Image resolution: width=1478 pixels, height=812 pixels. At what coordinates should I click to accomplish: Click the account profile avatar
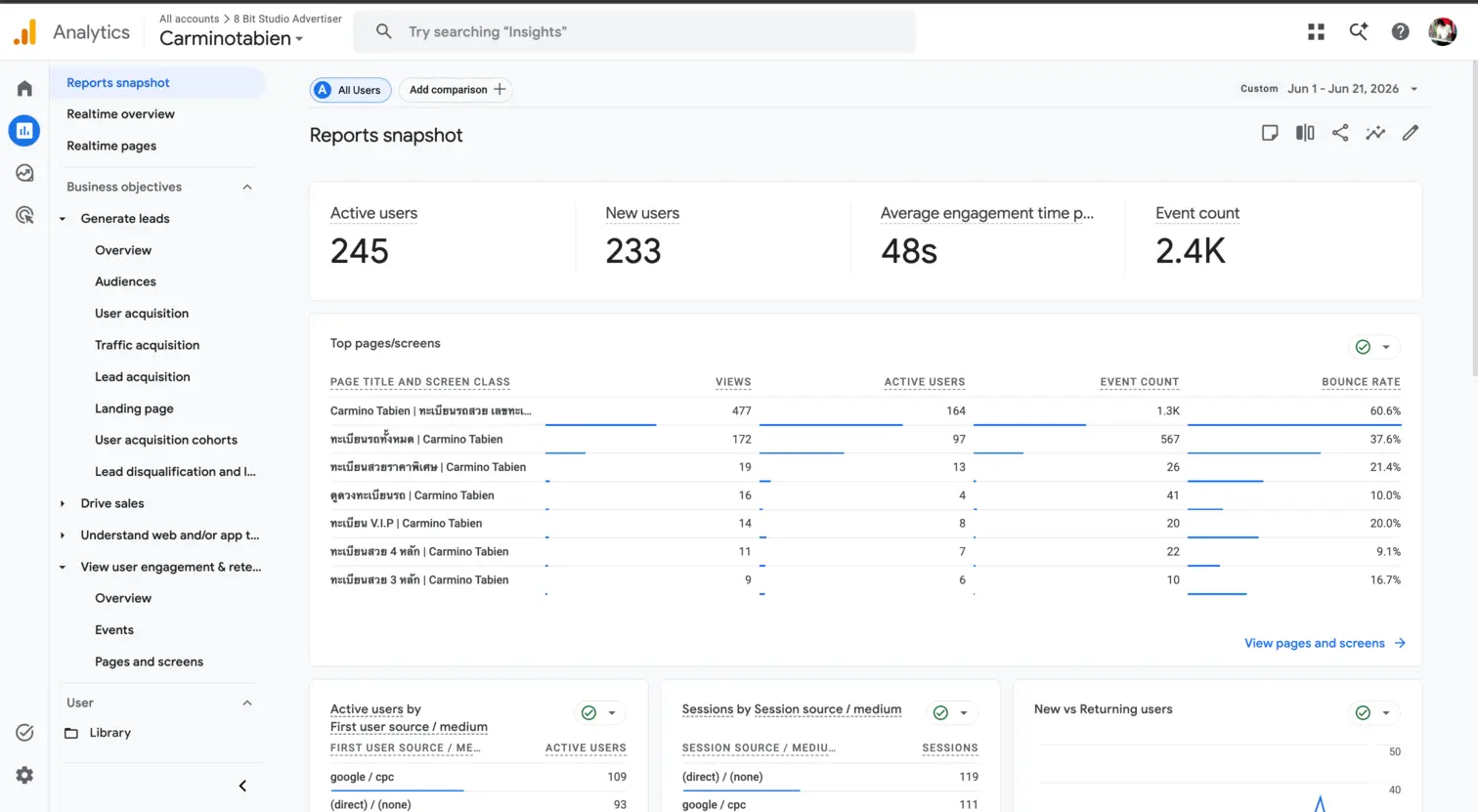click(1442, 31)
